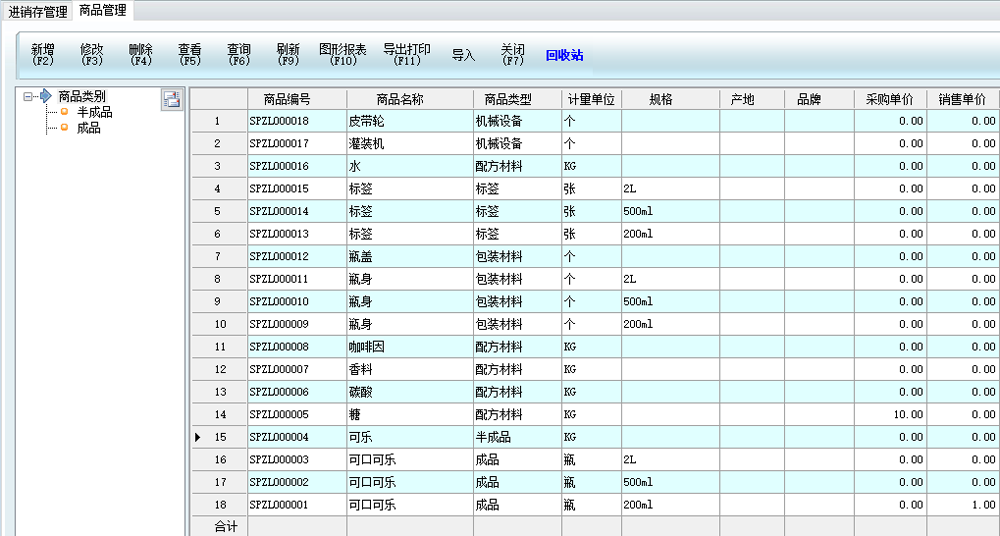Sort by 商品编号 column header
This screenshot has height=536, width=1000.
(297, 99)
